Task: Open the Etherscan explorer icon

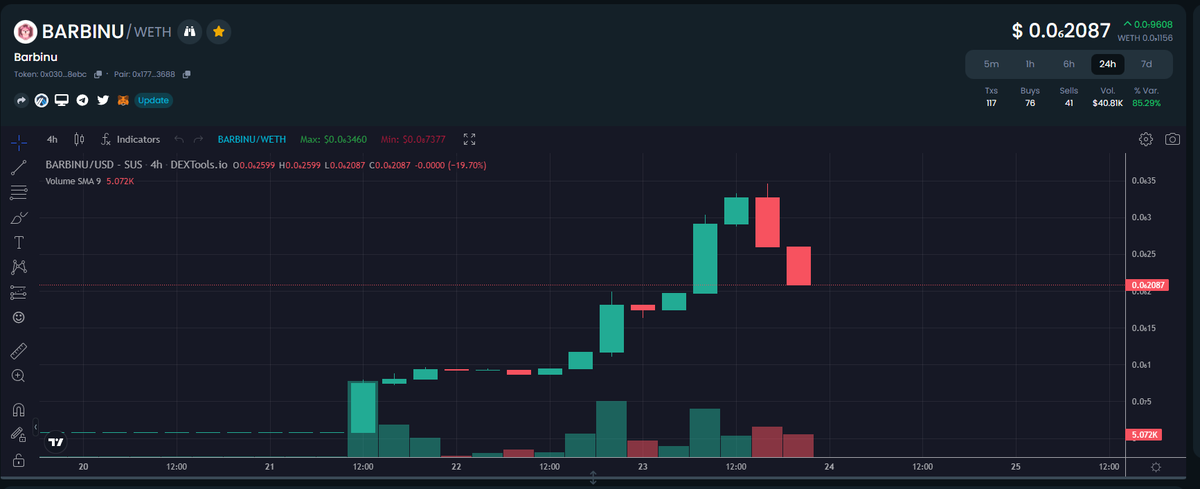Action: [x=42, y=100]
